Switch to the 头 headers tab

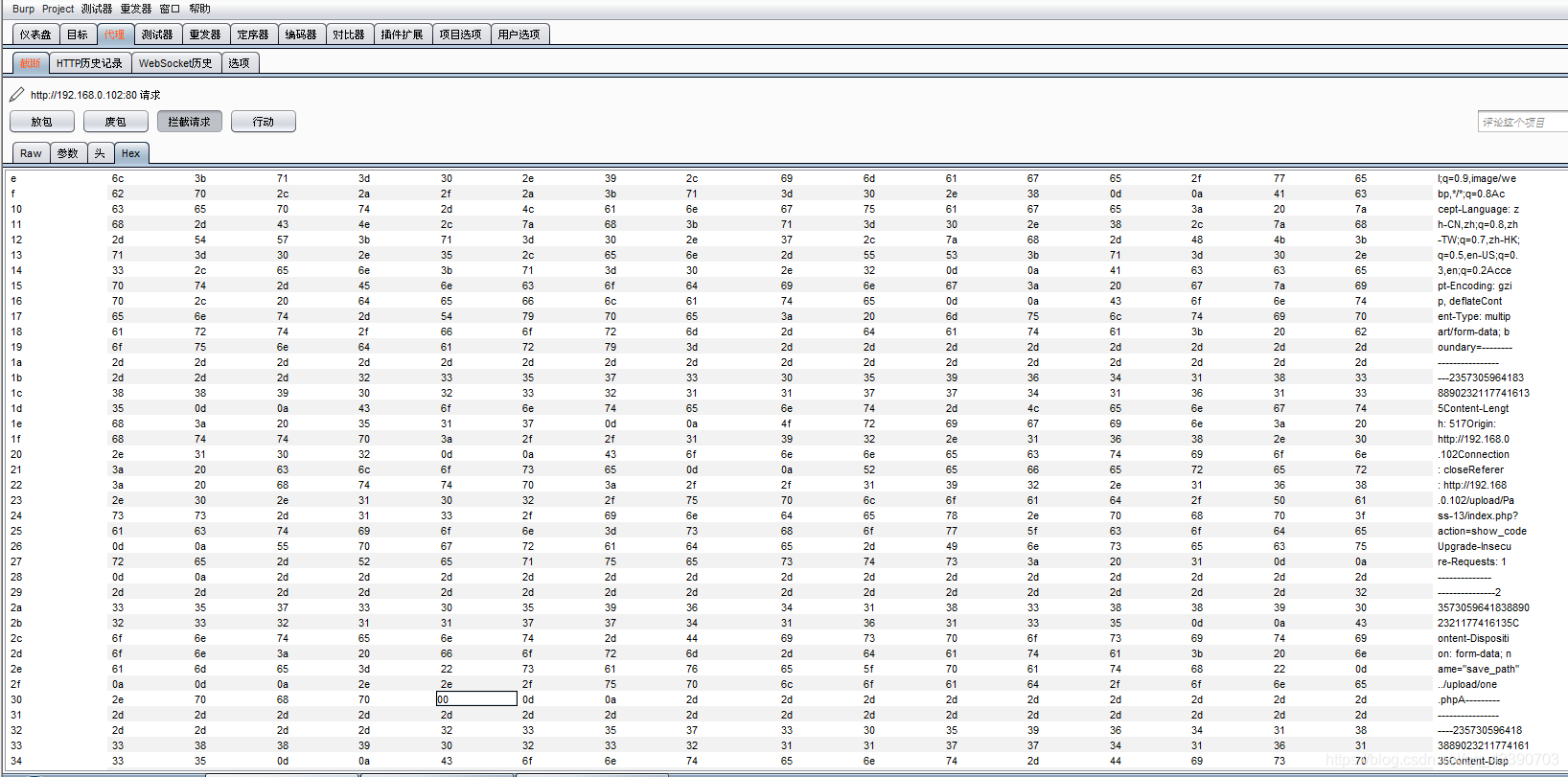100,153
